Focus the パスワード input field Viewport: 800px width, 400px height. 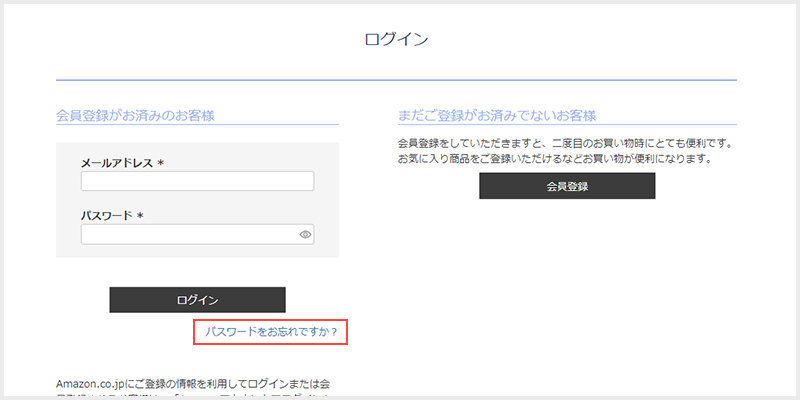click(x=190, y=235)
